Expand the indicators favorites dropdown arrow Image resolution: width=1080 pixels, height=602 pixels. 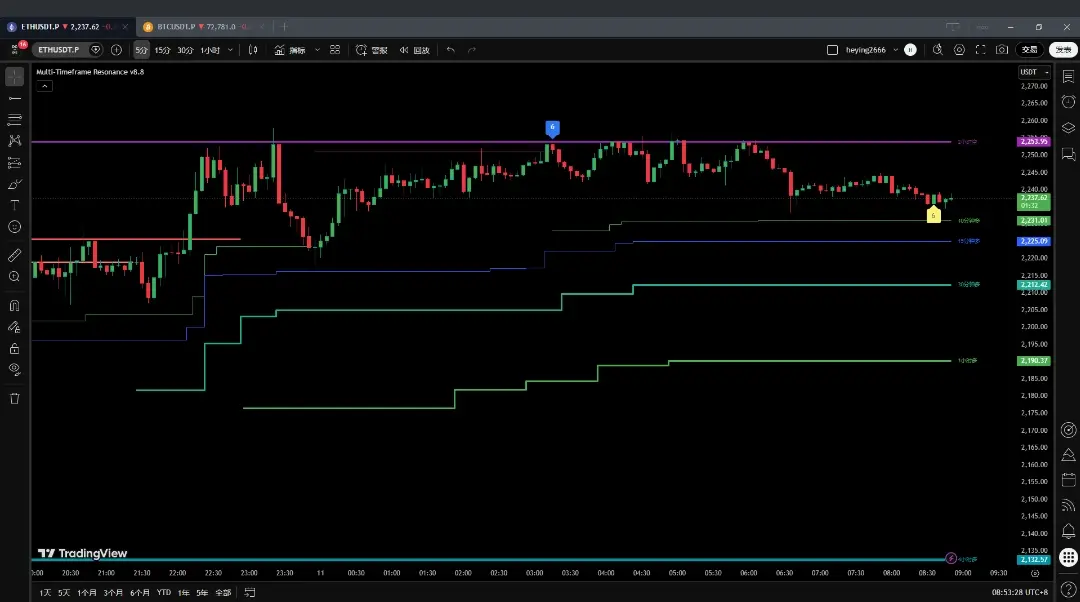tap(317, 50)
